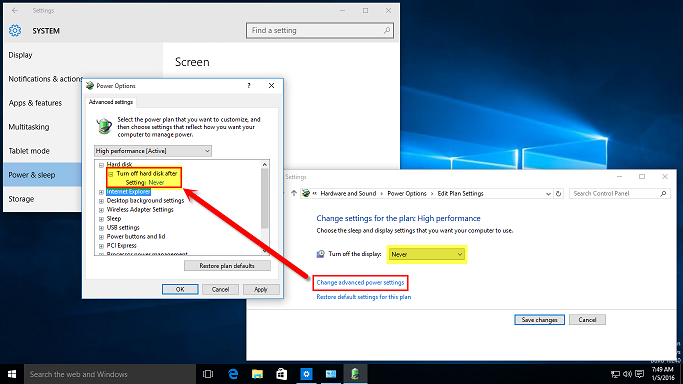Click the up arrow in Control Panel address bar

click(294, 193)
